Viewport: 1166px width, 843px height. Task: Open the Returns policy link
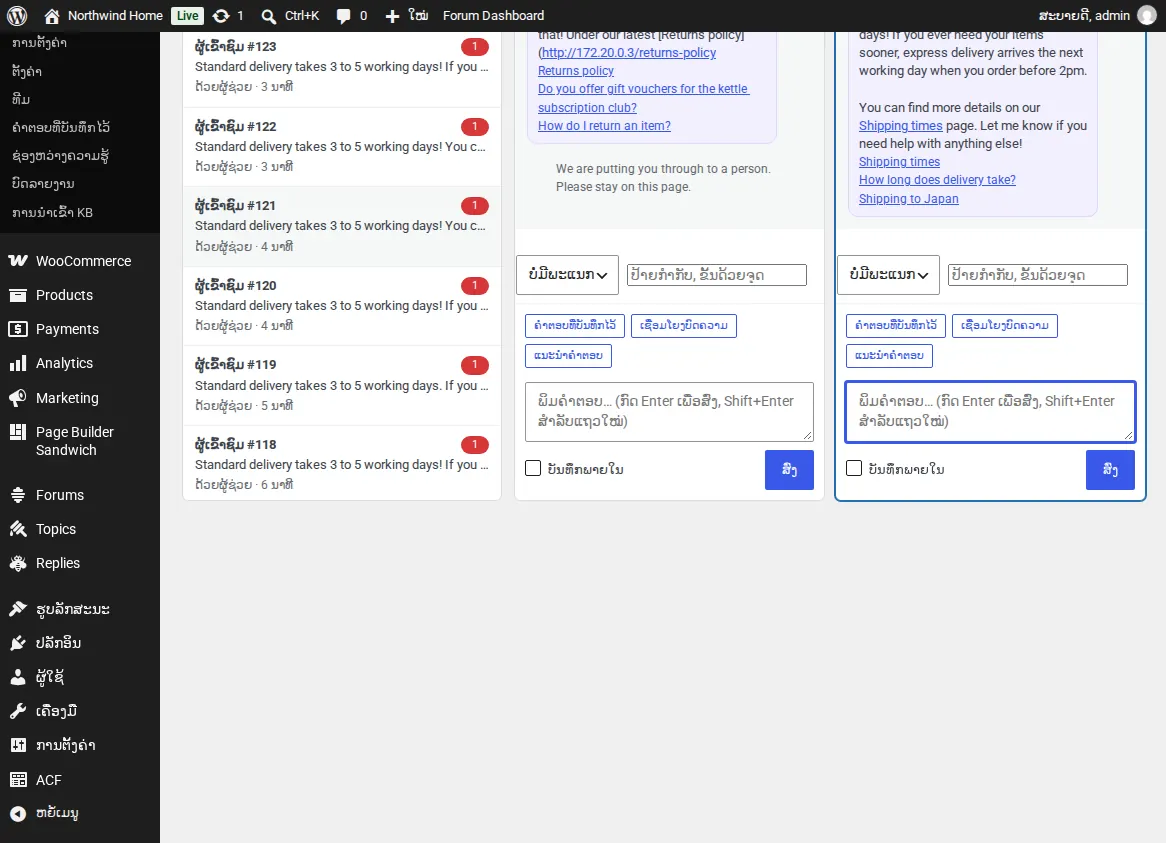tap(576, 71)
